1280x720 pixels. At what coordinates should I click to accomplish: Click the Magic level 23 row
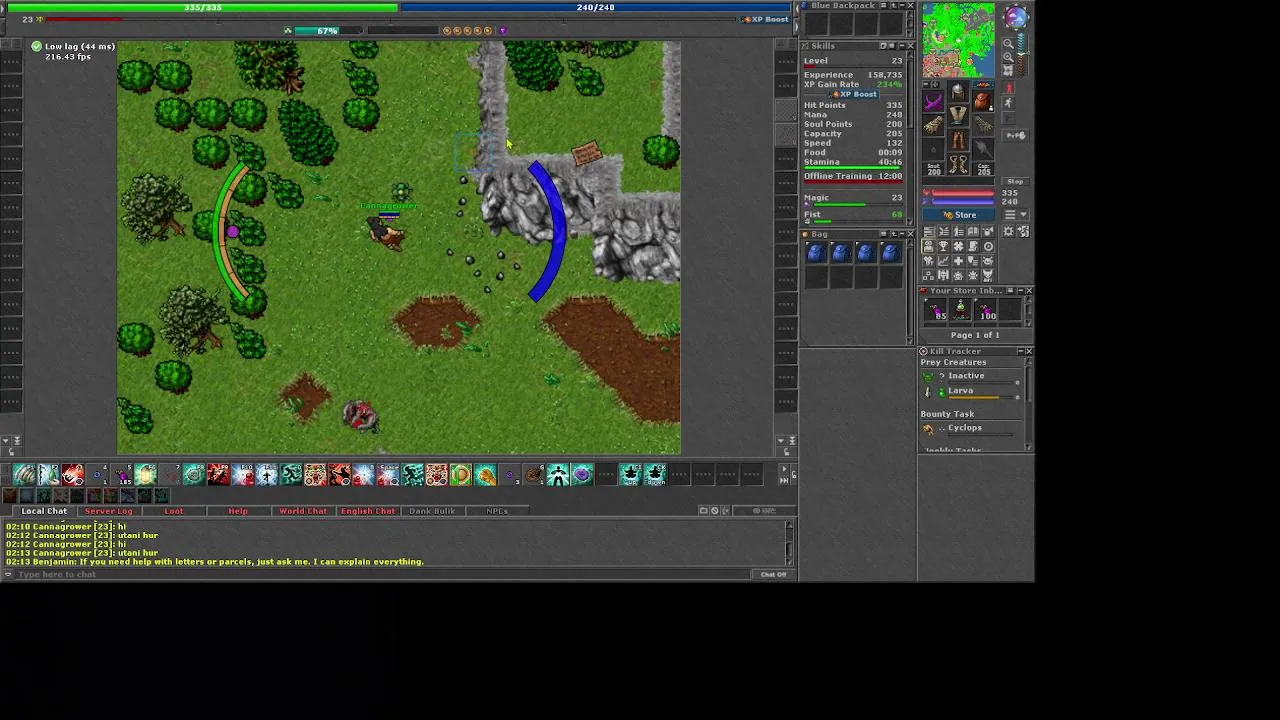point(853,198)
